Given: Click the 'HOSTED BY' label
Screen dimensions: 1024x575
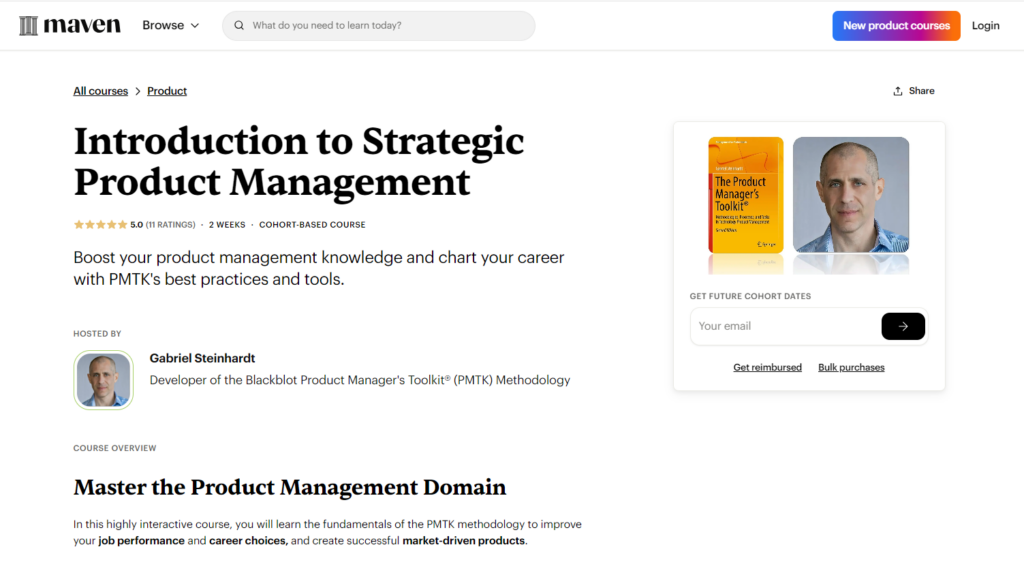Looking at the screenshot, I should [x=97, y=334].
